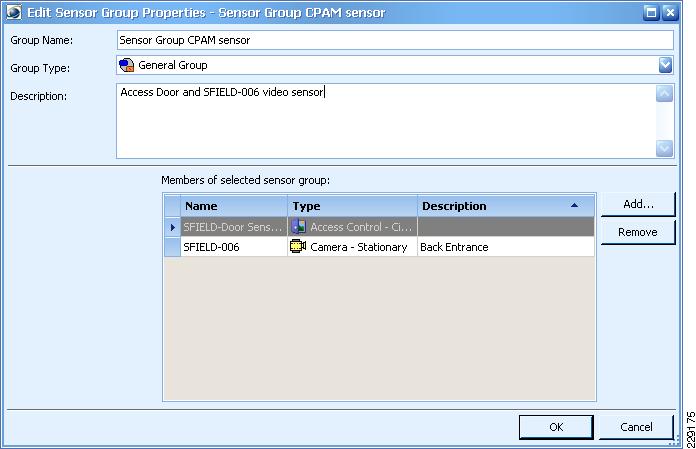Click the row header of SFIELD-006
Viewport: 696px width, 449px height.
pyautogui.click(x=172, y=247)
